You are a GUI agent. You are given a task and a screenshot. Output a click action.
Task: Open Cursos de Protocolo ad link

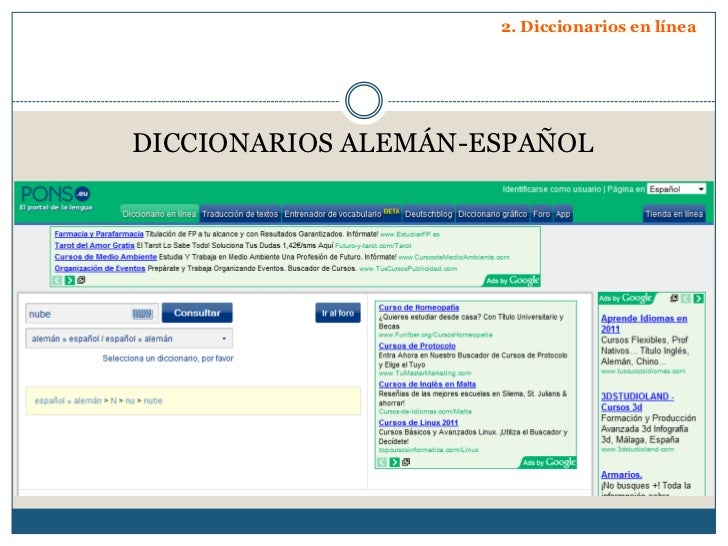(417, 346)
